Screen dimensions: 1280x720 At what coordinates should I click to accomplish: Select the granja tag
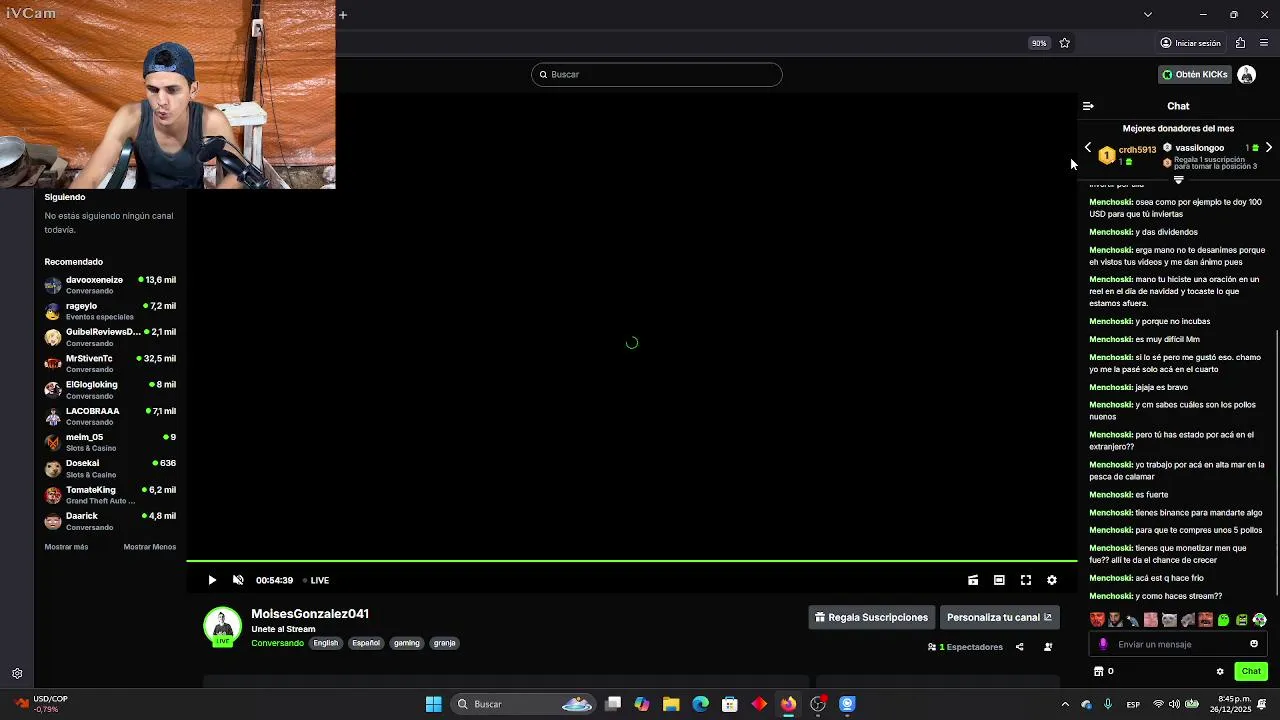point(445,643)
